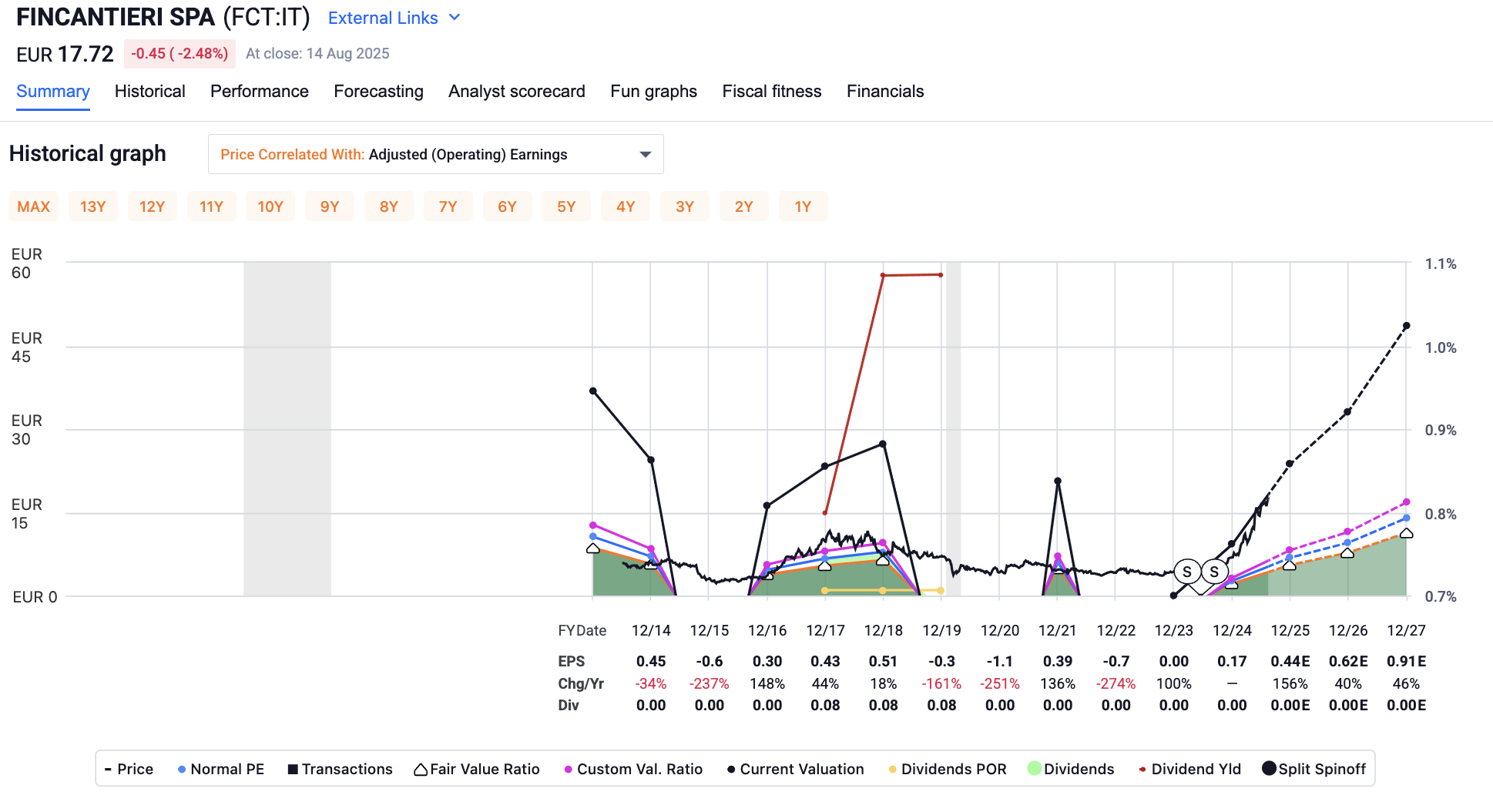This screenshot has width=1493, height=812.
Task: Click the 12/27 current valuation data point
Action: [x=1406, y=327]
